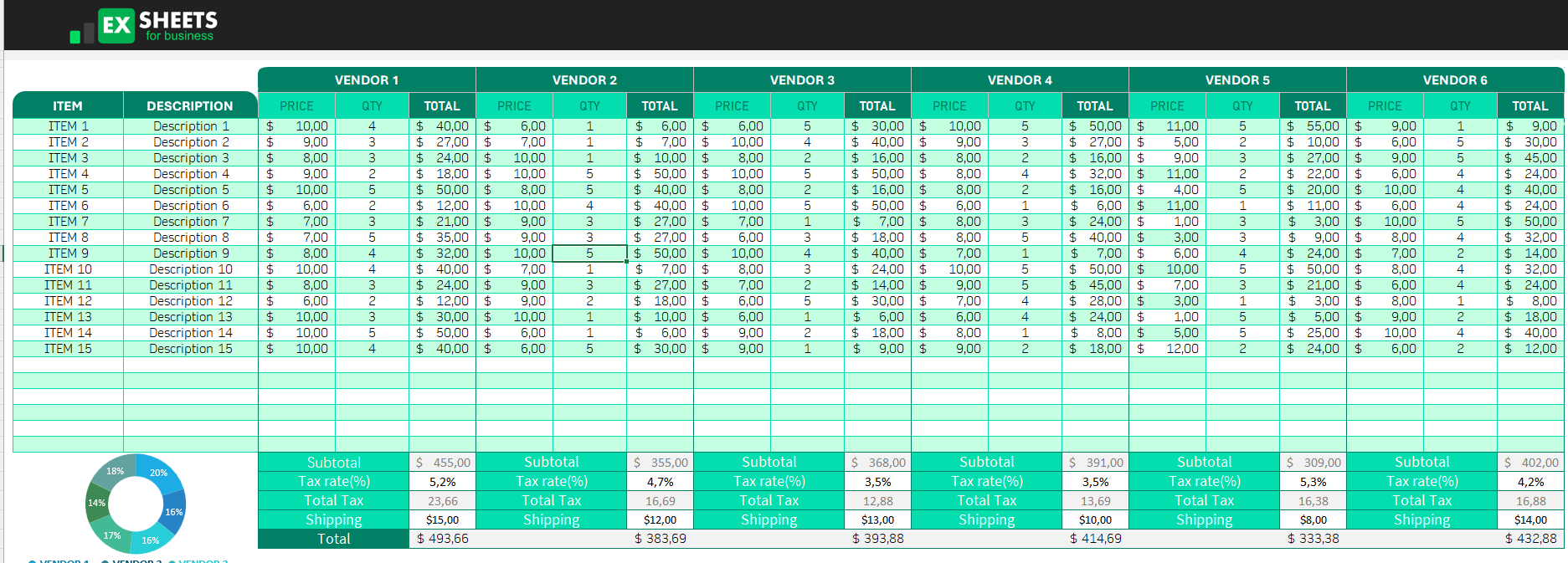Screen dimensions: 1568x563
Task: Edit Vendor 3 shipping field $13,00
Action: click(x=877, y=520)
